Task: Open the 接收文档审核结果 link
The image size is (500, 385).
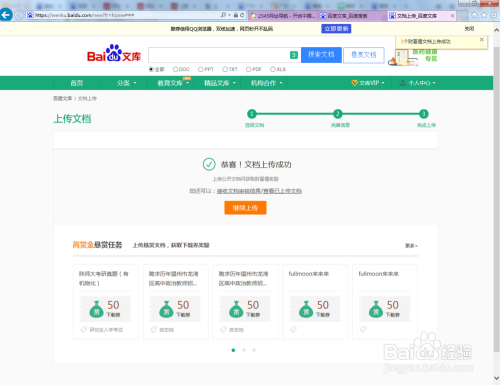Action: click(x=238, y=191)
